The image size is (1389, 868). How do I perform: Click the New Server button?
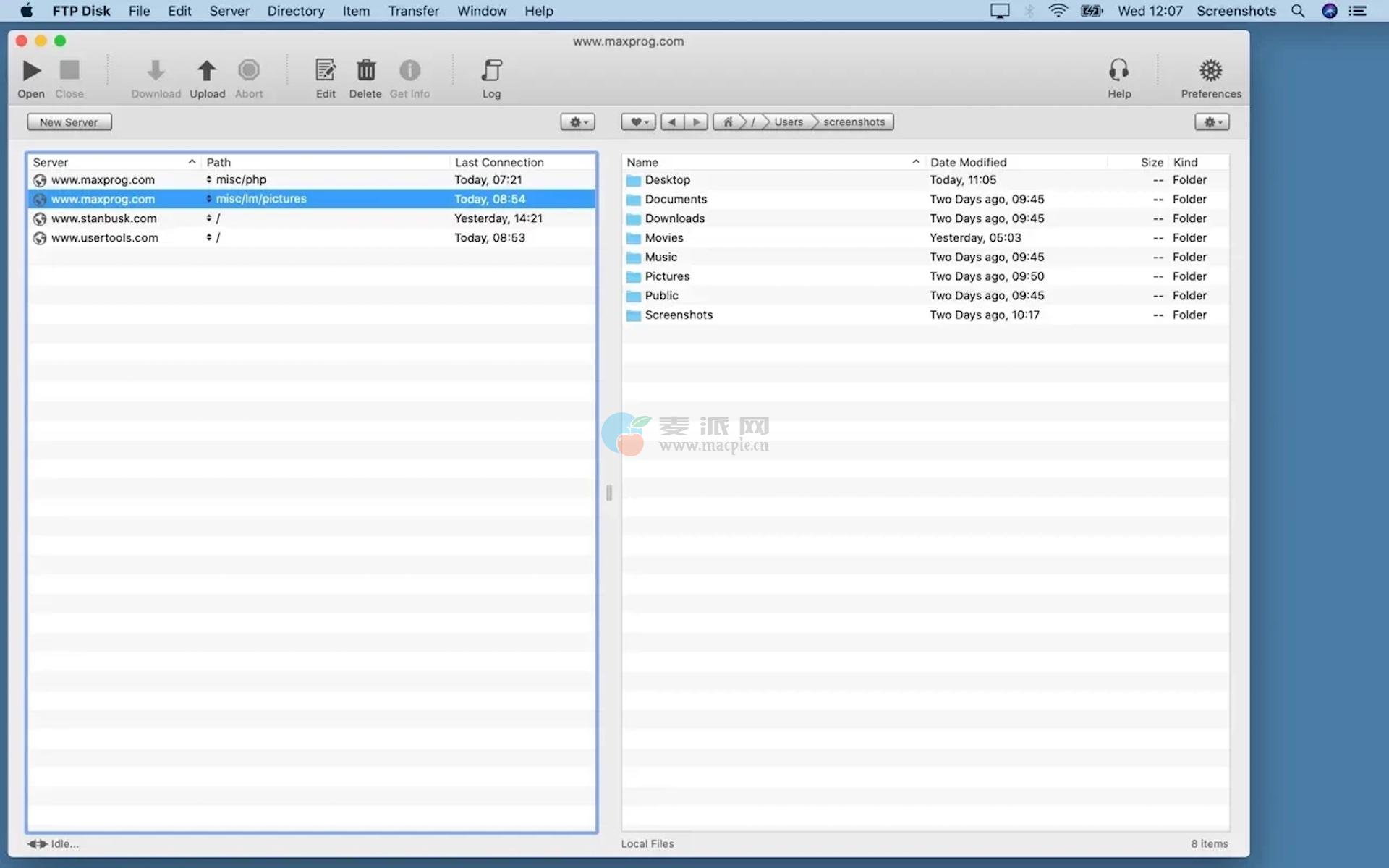tap(69, 122)
